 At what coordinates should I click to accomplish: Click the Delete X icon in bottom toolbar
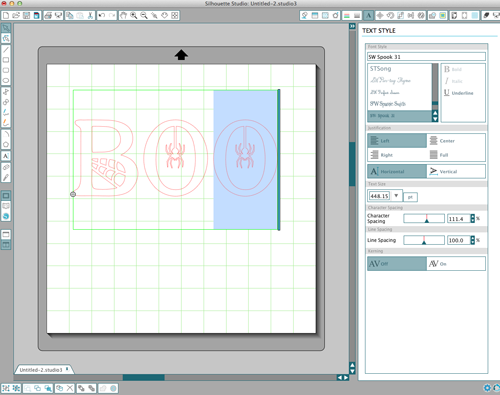[70, 388]
